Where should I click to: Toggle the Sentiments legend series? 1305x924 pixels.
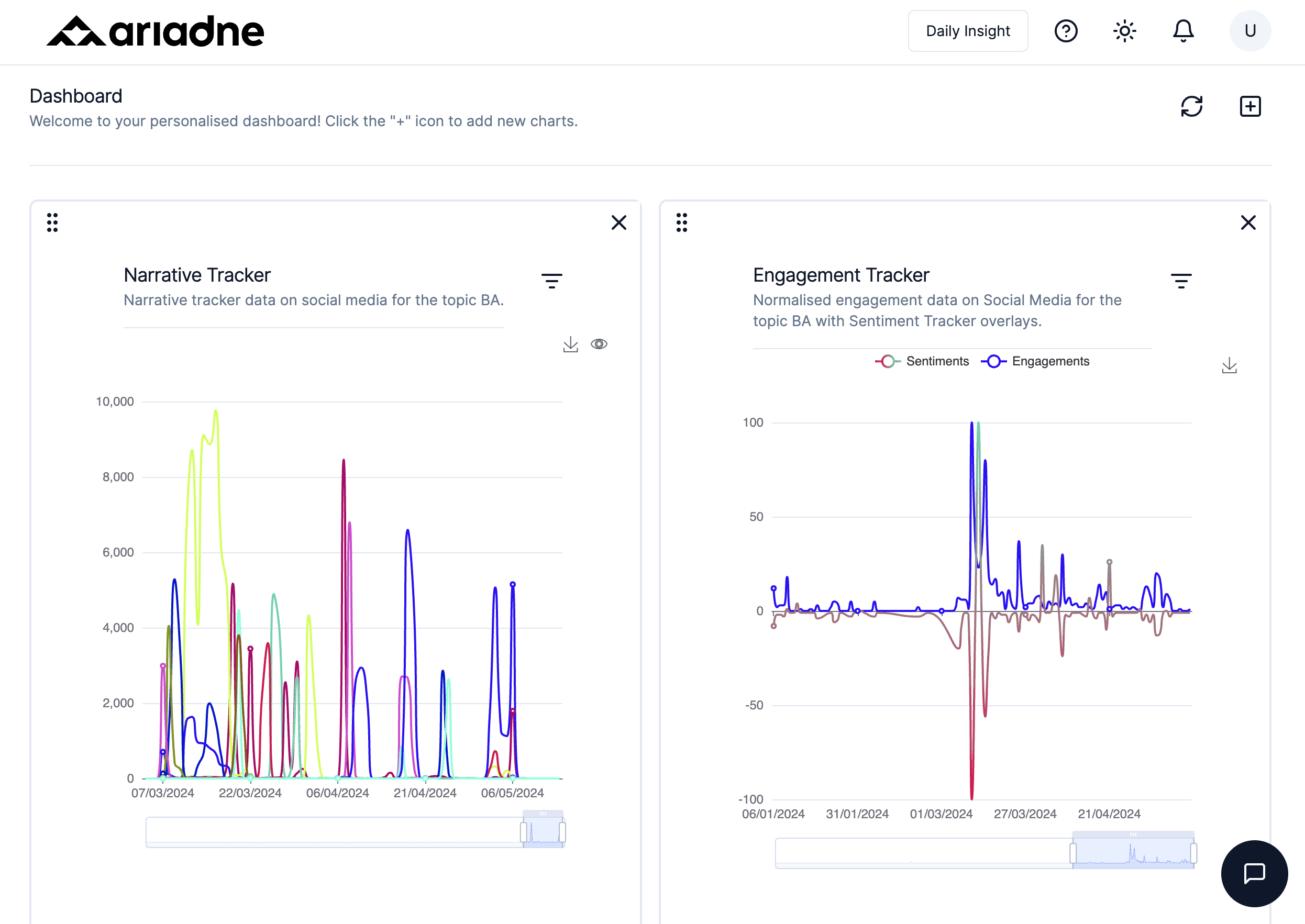pos(922,361)
